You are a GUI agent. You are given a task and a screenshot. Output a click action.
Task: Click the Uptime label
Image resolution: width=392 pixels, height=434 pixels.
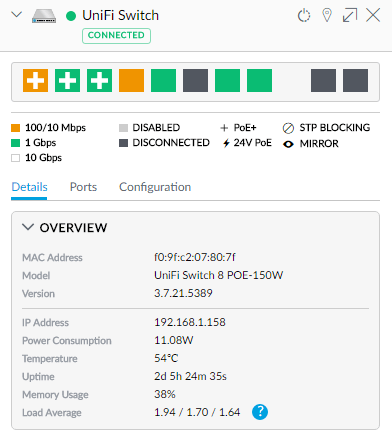tap(38, 377)
